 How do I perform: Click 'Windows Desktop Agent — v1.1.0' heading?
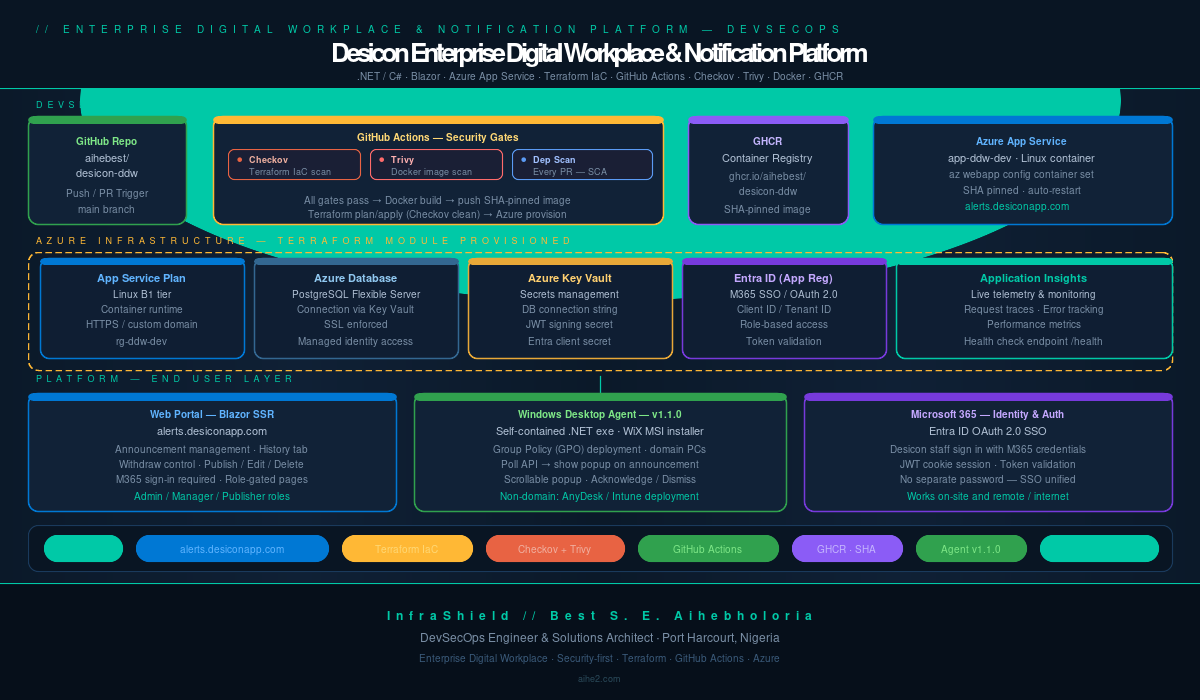click(600, 414)
